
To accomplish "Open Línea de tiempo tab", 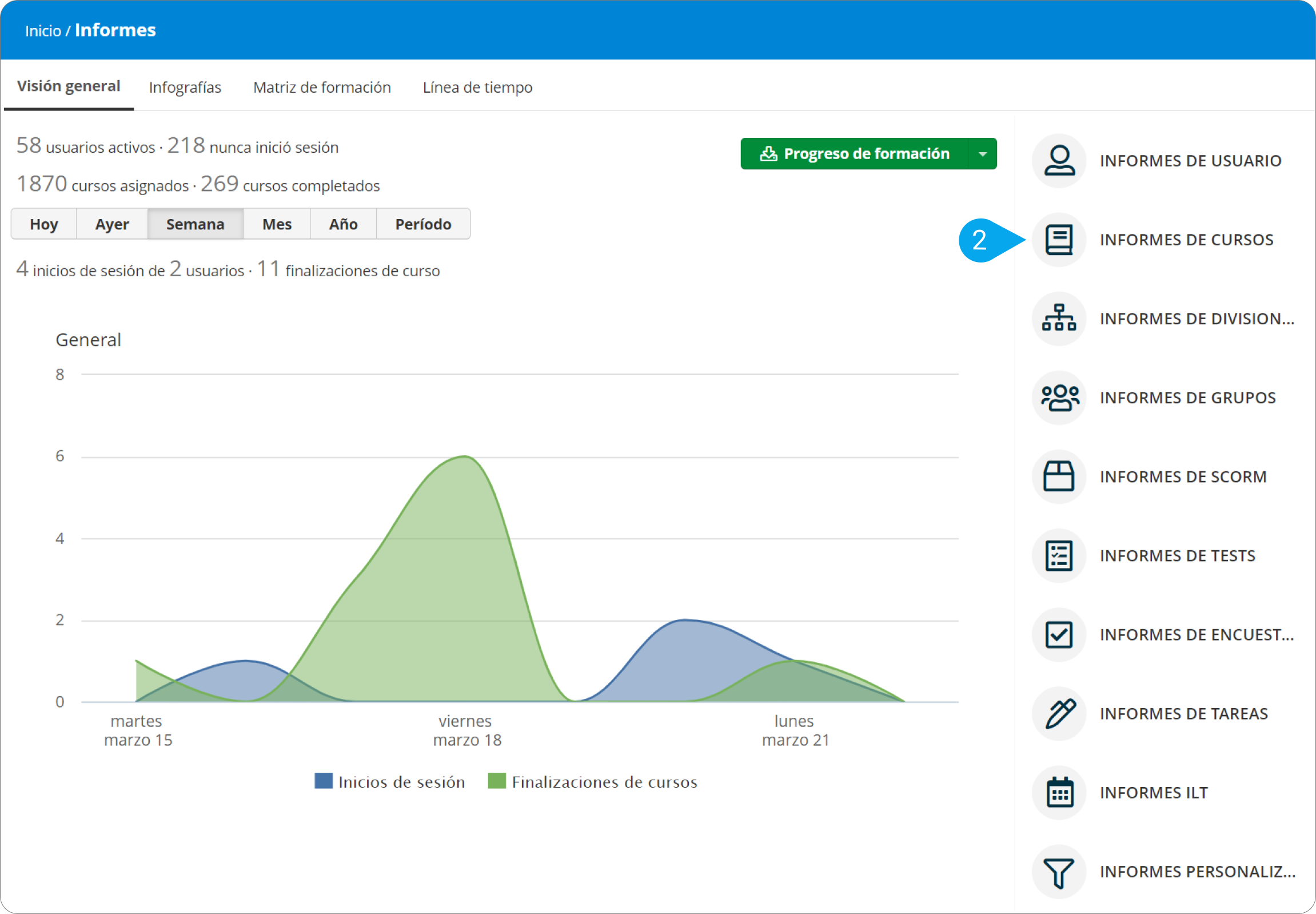I will pyautogui.click(x=477, y=88).
